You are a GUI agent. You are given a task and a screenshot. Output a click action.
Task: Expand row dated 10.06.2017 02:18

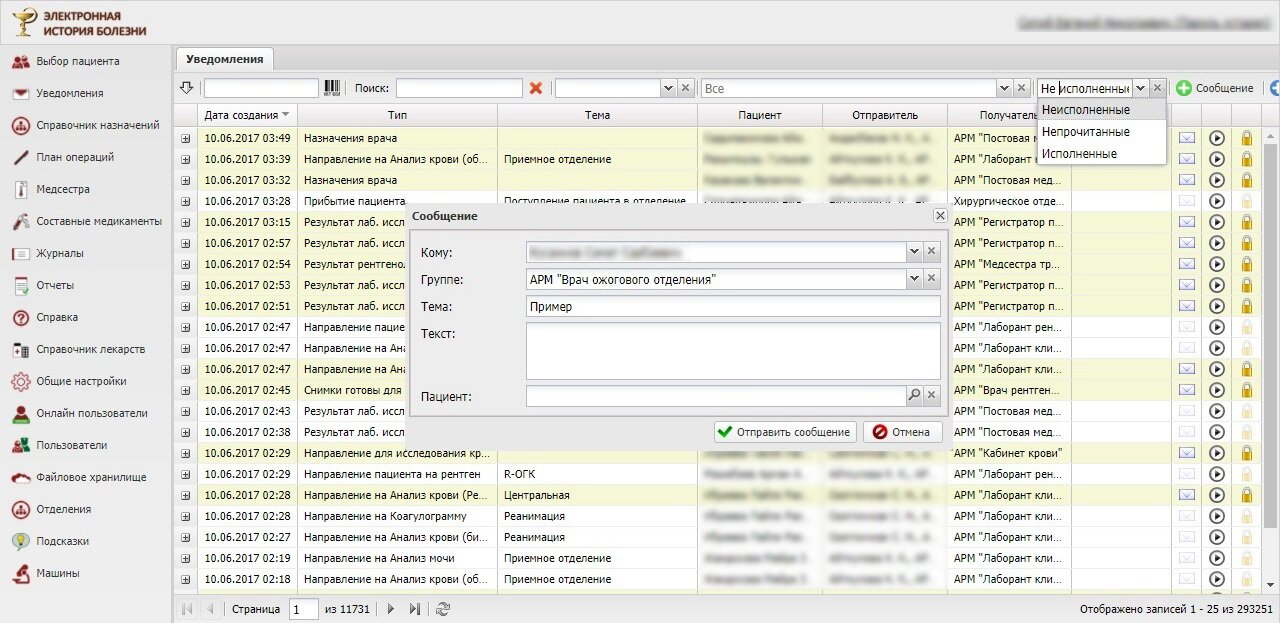coord(186,579)
